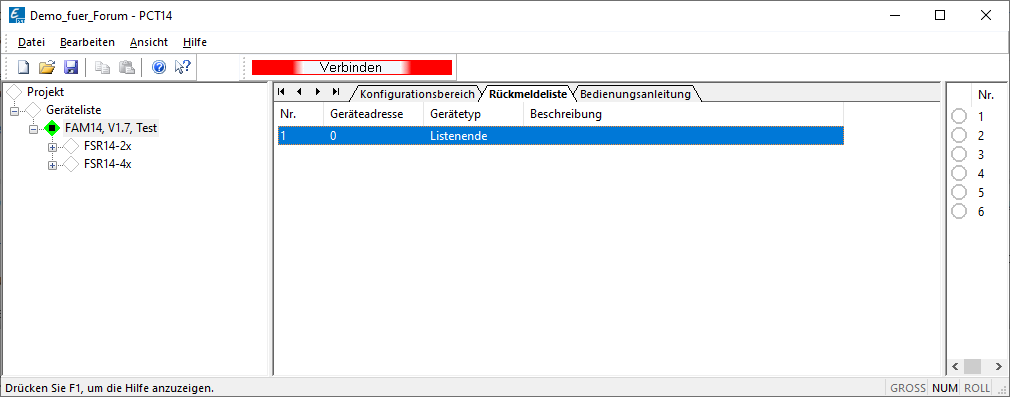Click the FSR14-4x diamond icon
This screenshot has width=1010, height=397.
click(x=71, y=164)
